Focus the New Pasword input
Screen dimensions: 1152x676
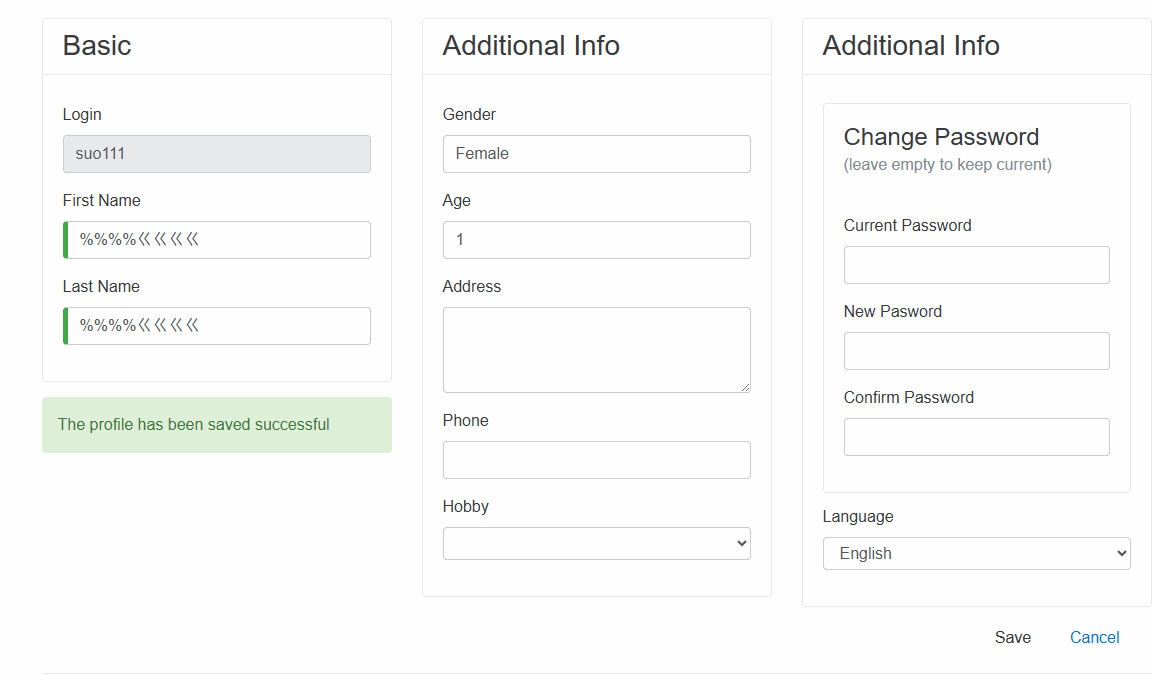coord(976,351)
